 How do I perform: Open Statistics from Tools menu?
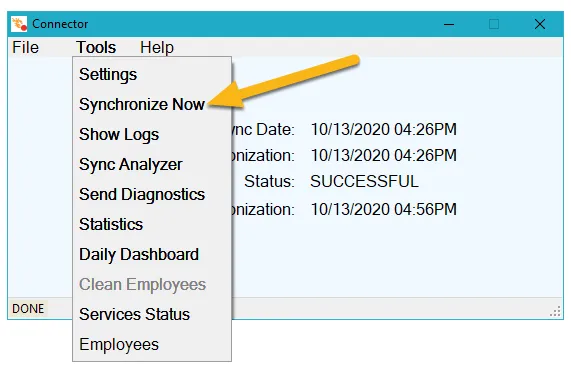coord(152,224)
